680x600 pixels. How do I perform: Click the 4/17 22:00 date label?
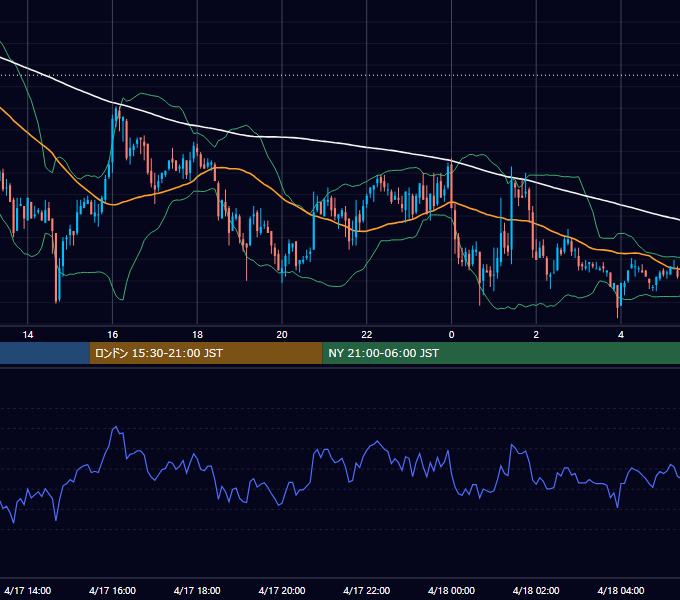click(367, 590)
